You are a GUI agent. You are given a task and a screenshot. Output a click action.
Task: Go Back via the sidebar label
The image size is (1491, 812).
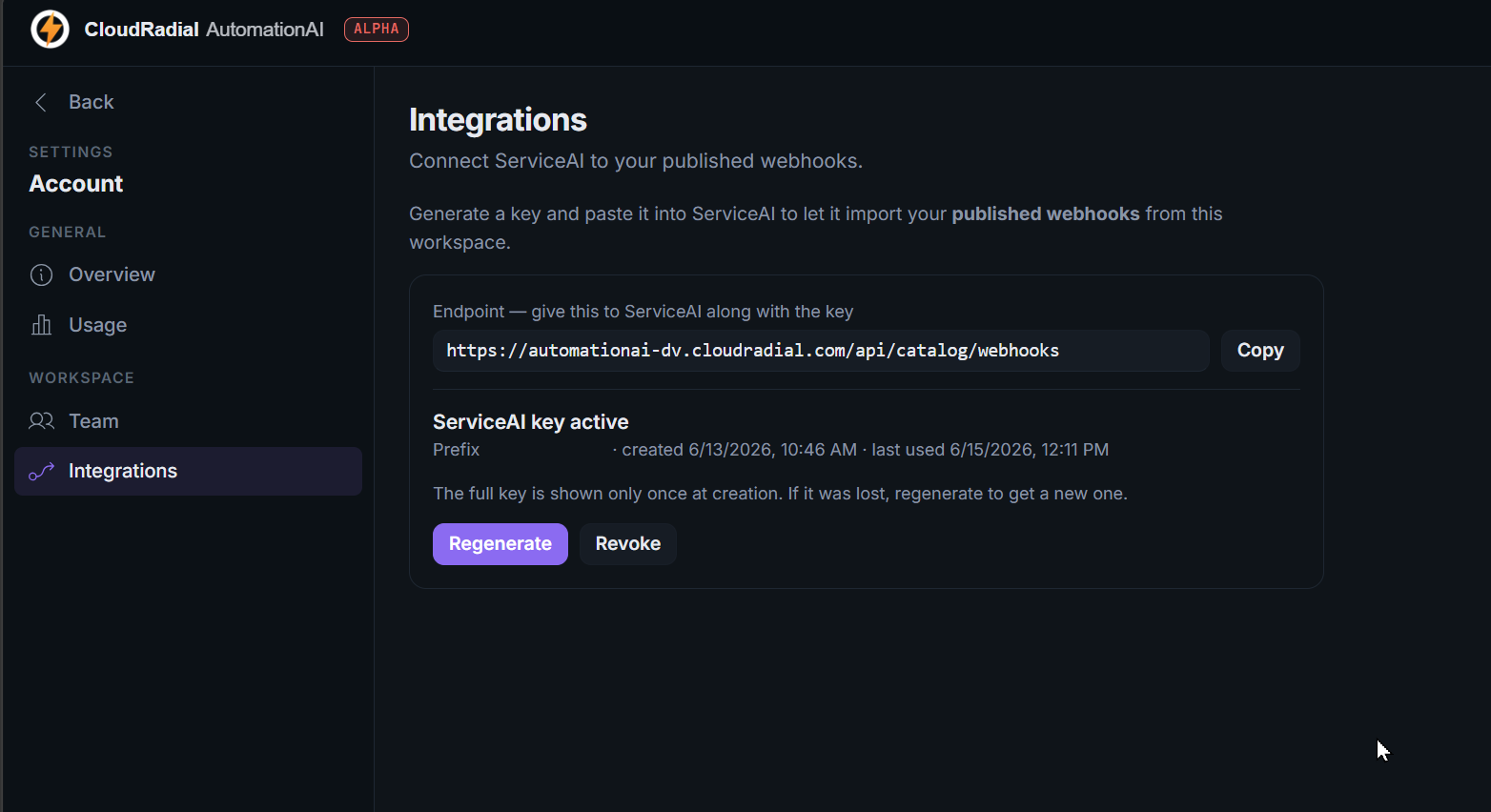[x=92, y=102]
